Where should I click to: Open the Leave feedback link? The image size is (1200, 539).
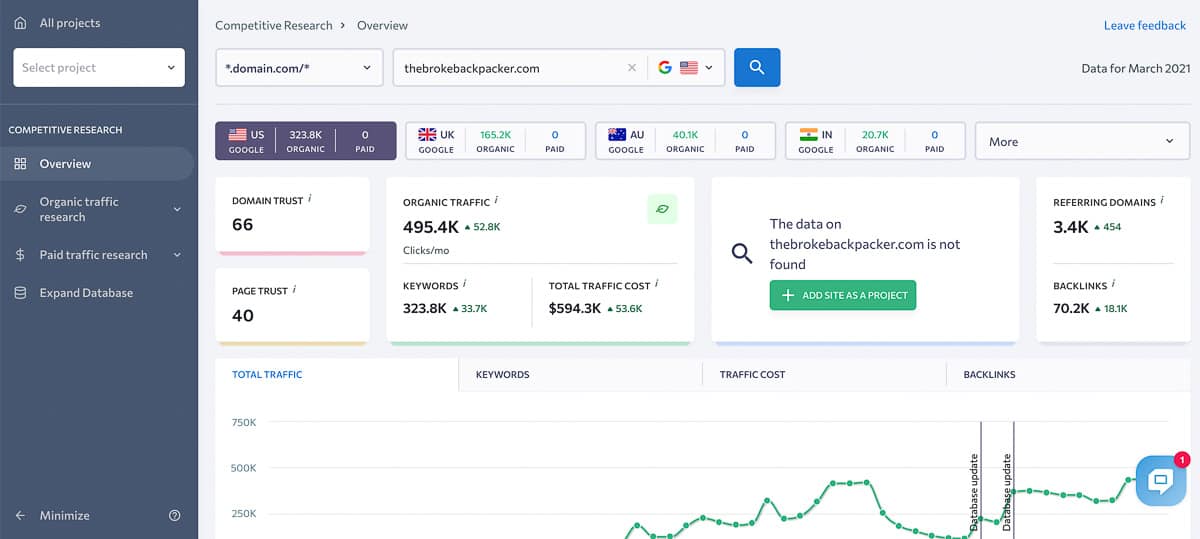1146,25
